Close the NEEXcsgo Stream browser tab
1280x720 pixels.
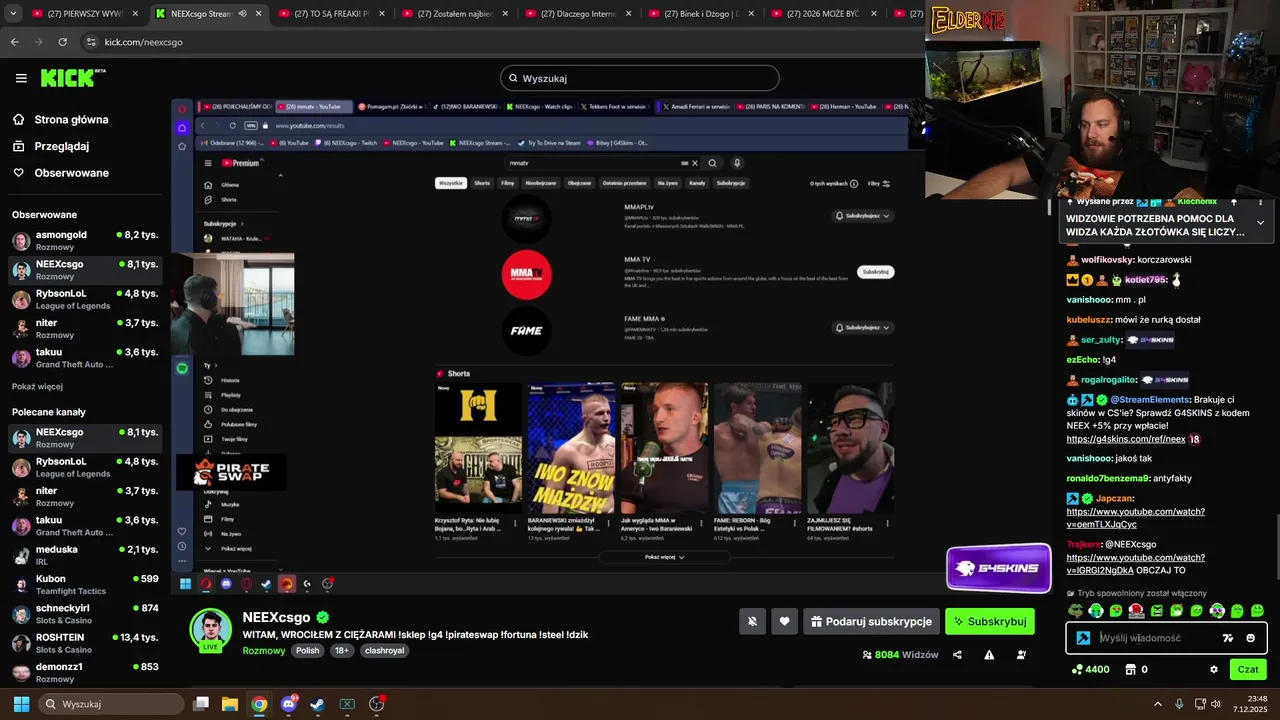259,14
